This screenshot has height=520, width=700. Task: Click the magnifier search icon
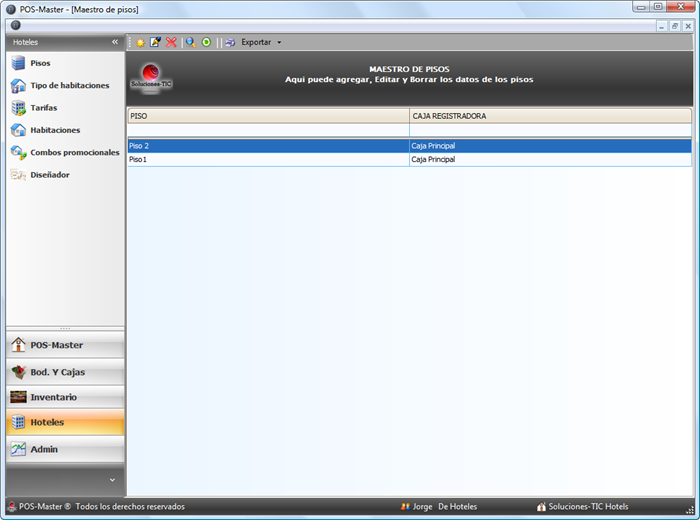191,42
